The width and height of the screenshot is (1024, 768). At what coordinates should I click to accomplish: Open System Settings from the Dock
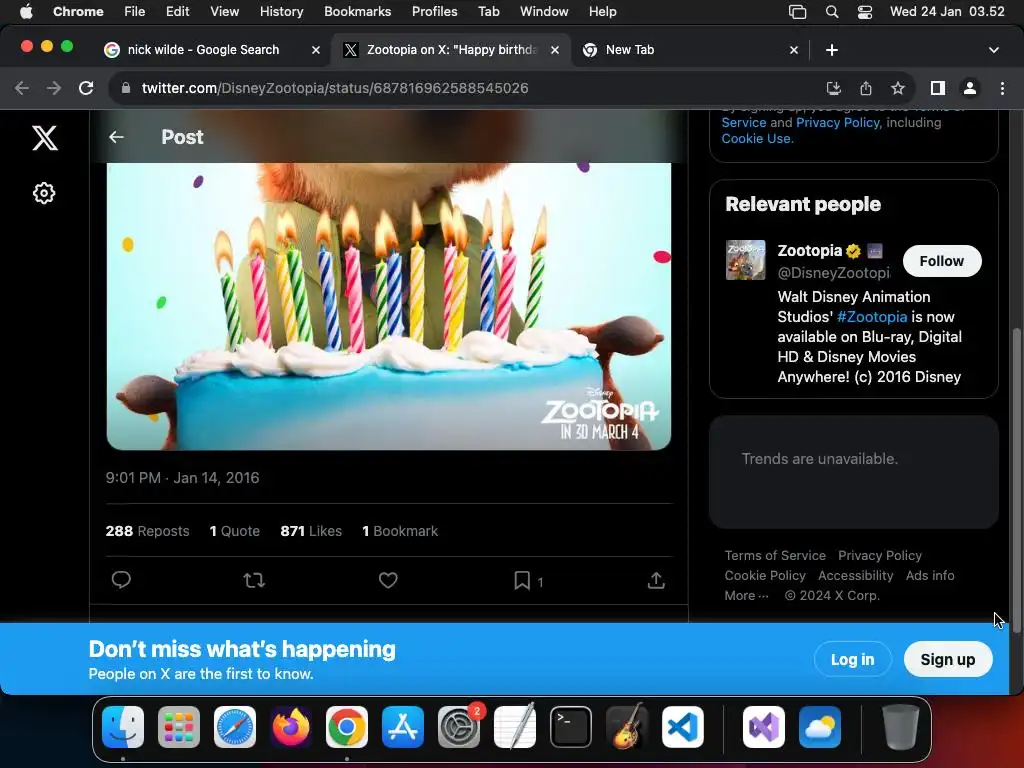[x=458, y=727]
